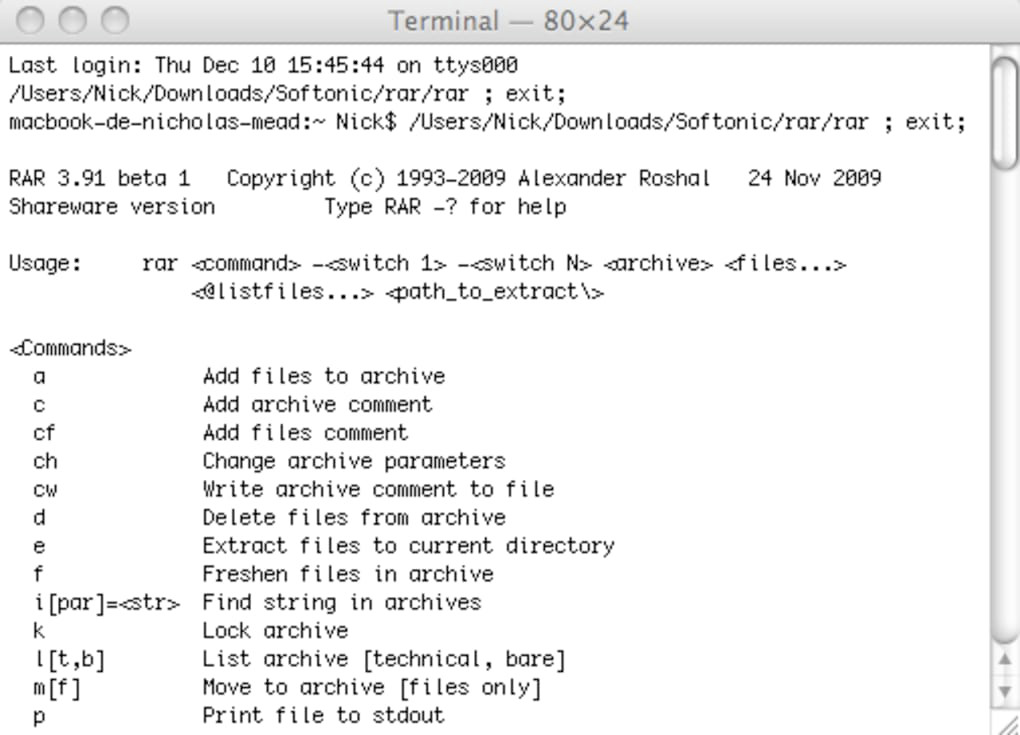Click the "Terminal — 80×24" title bar text

(508, 20)
